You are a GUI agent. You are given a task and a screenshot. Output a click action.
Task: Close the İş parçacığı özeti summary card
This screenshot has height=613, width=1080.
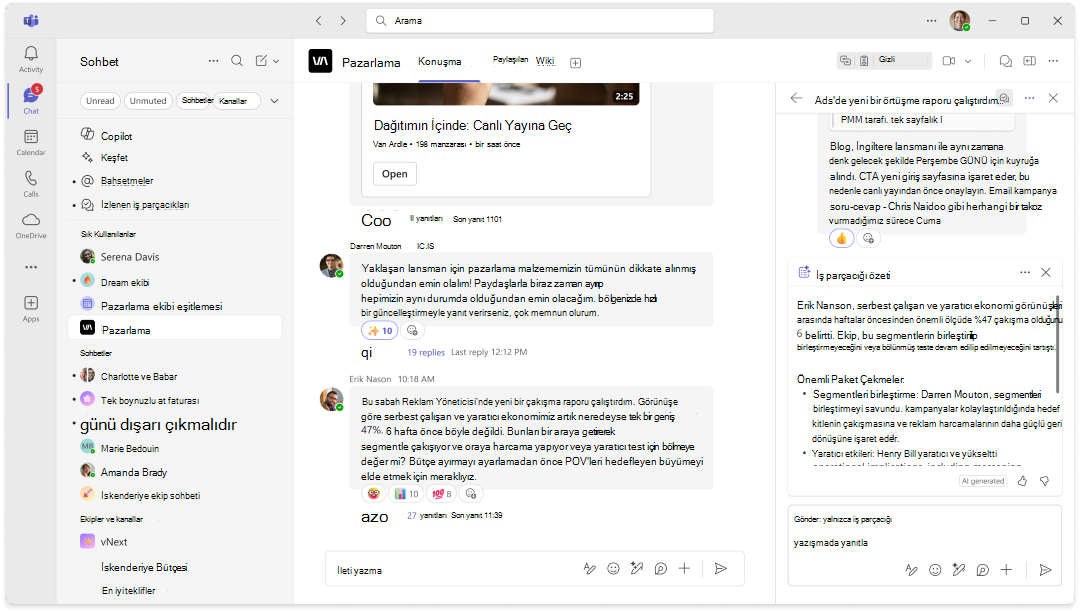click(x=1046, y=273)
